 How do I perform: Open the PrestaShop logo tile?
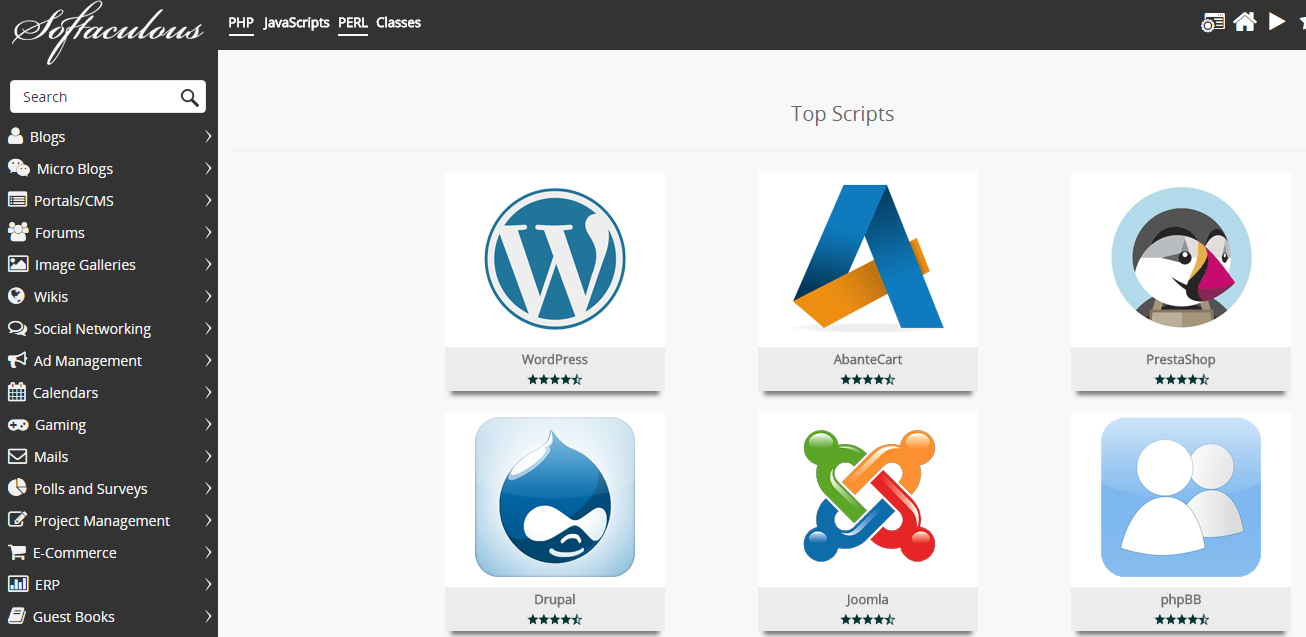click(1181, 259)
